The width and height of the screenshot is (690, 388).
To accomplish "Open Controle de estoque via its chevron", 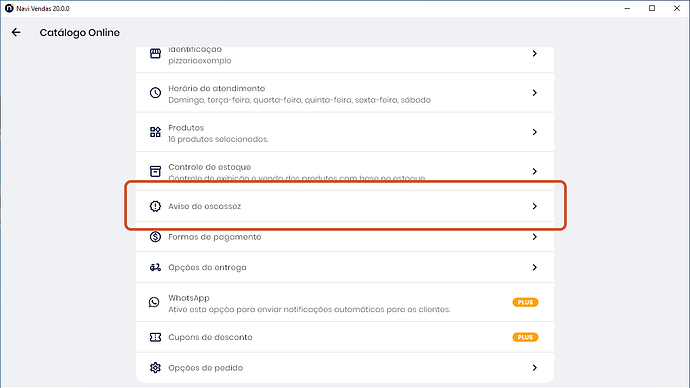I will [x=535, y=171].
